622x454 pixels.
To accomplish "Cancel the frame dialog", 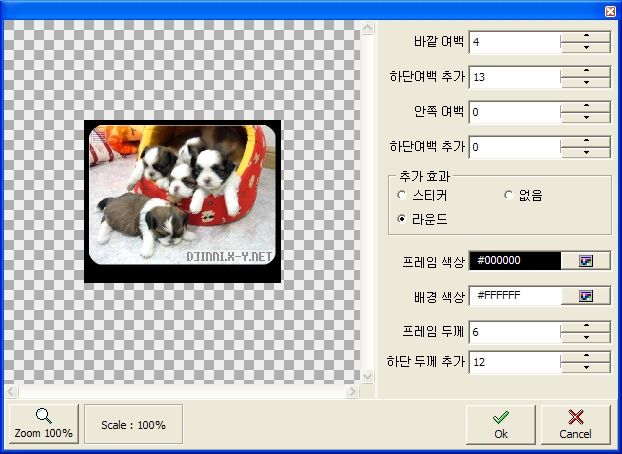I will coord(575,424).
